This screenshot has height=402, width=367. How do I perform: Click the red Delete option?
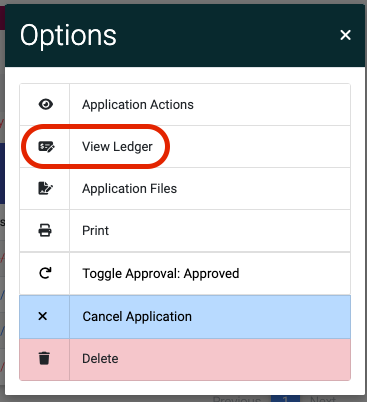point(185,359)
